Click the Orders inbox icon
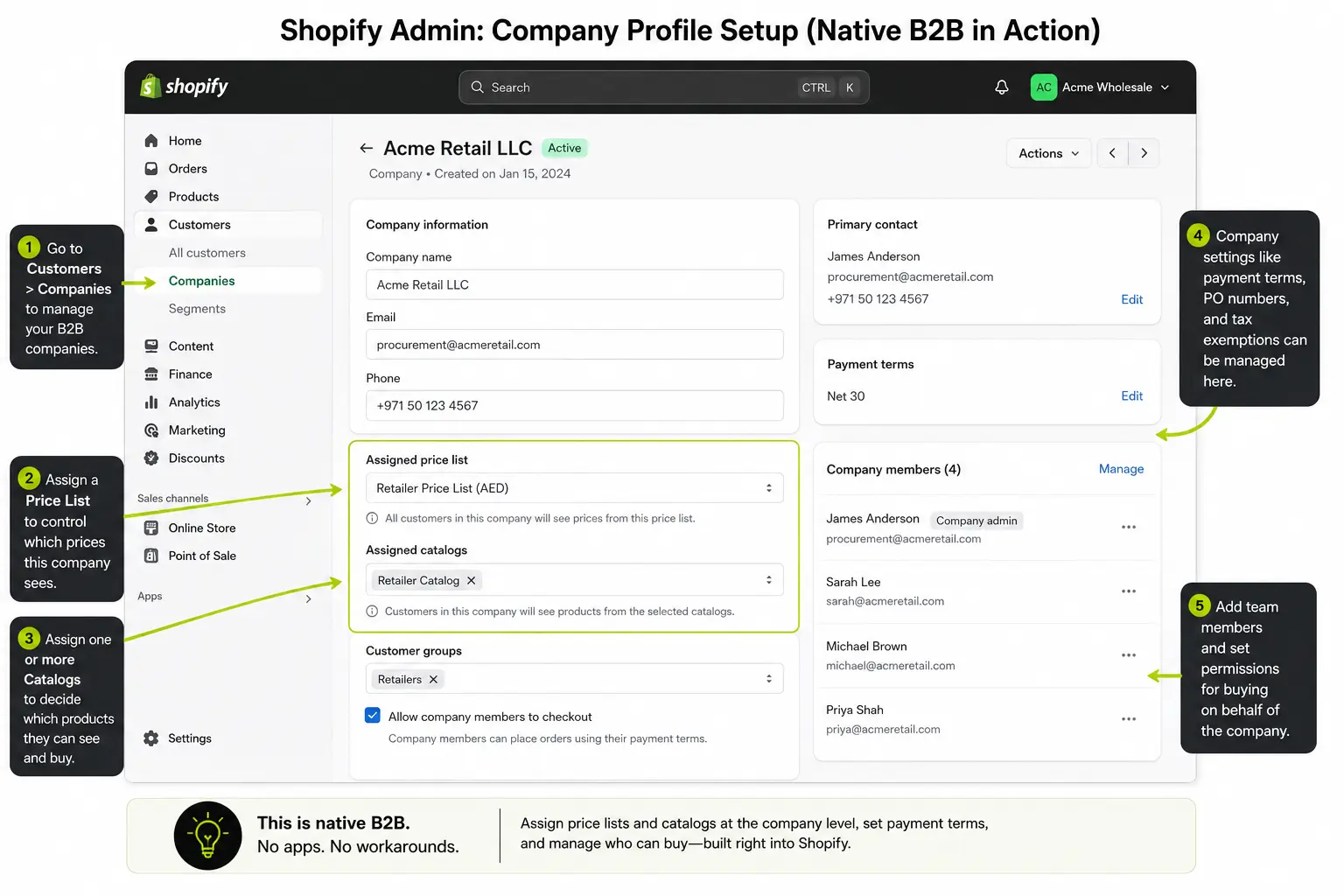1344x896 pixels. [151, 169]
